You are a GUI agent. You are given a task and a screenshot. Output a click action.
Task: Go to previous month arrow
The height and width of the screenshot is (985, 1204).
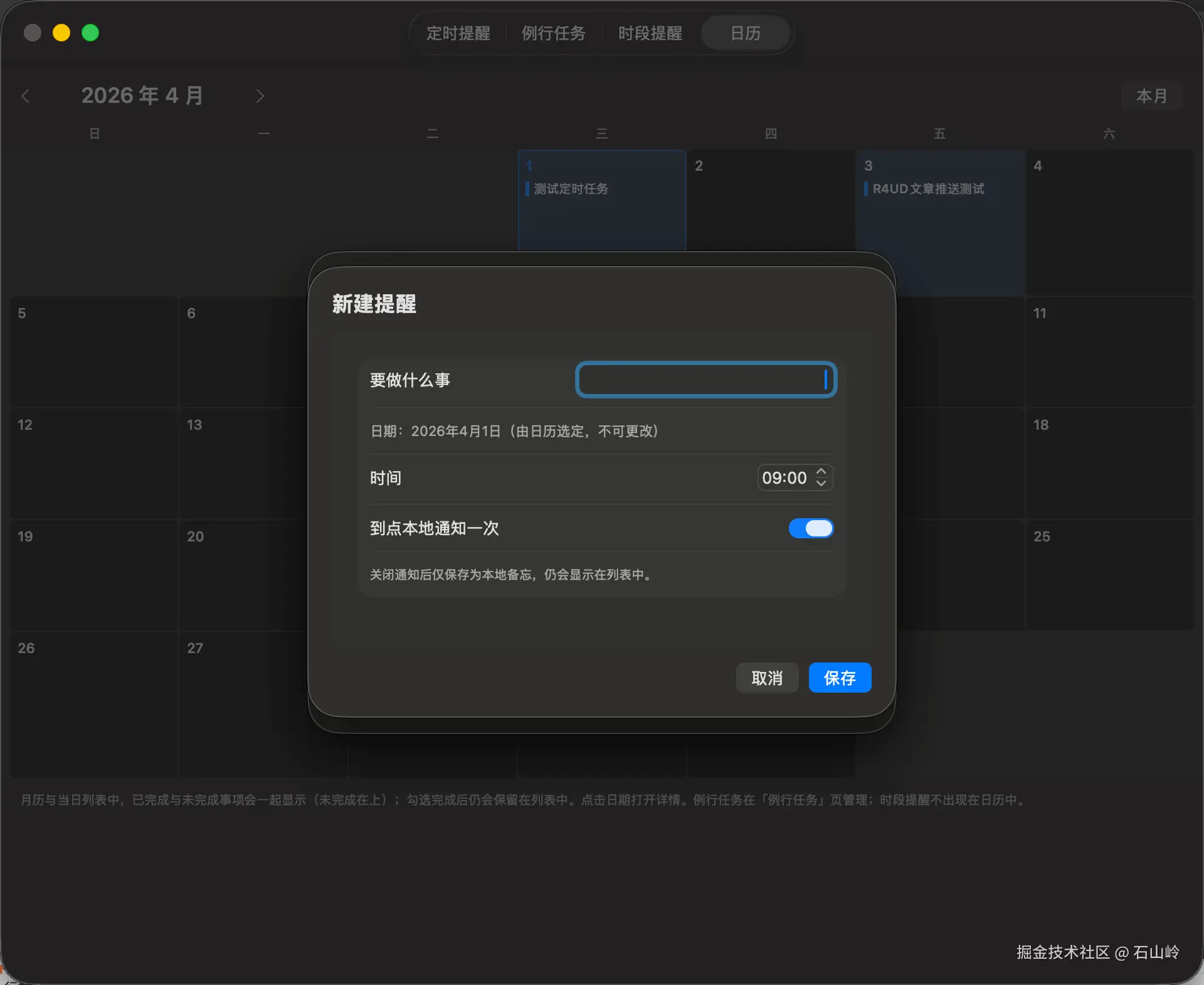(x=26, y=96)
